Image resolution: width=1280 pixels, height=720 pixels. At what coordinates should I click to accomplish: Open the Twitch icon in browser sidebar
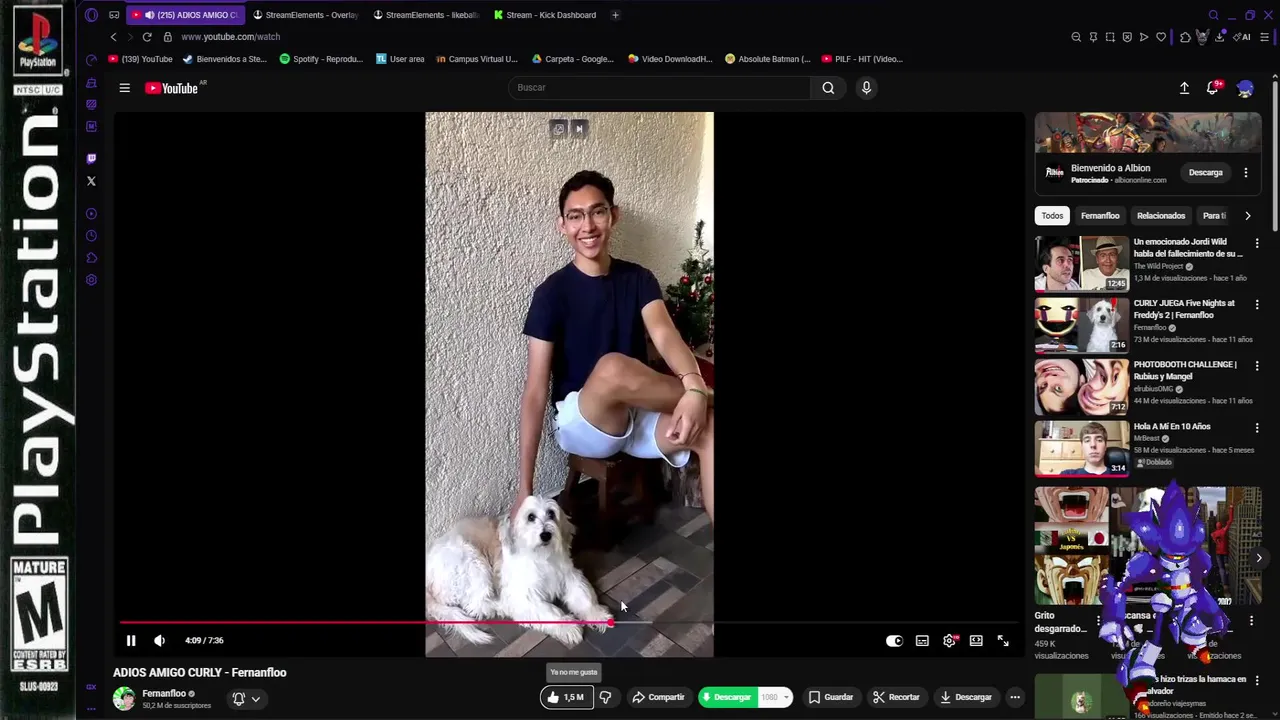(x=91, y=159)
